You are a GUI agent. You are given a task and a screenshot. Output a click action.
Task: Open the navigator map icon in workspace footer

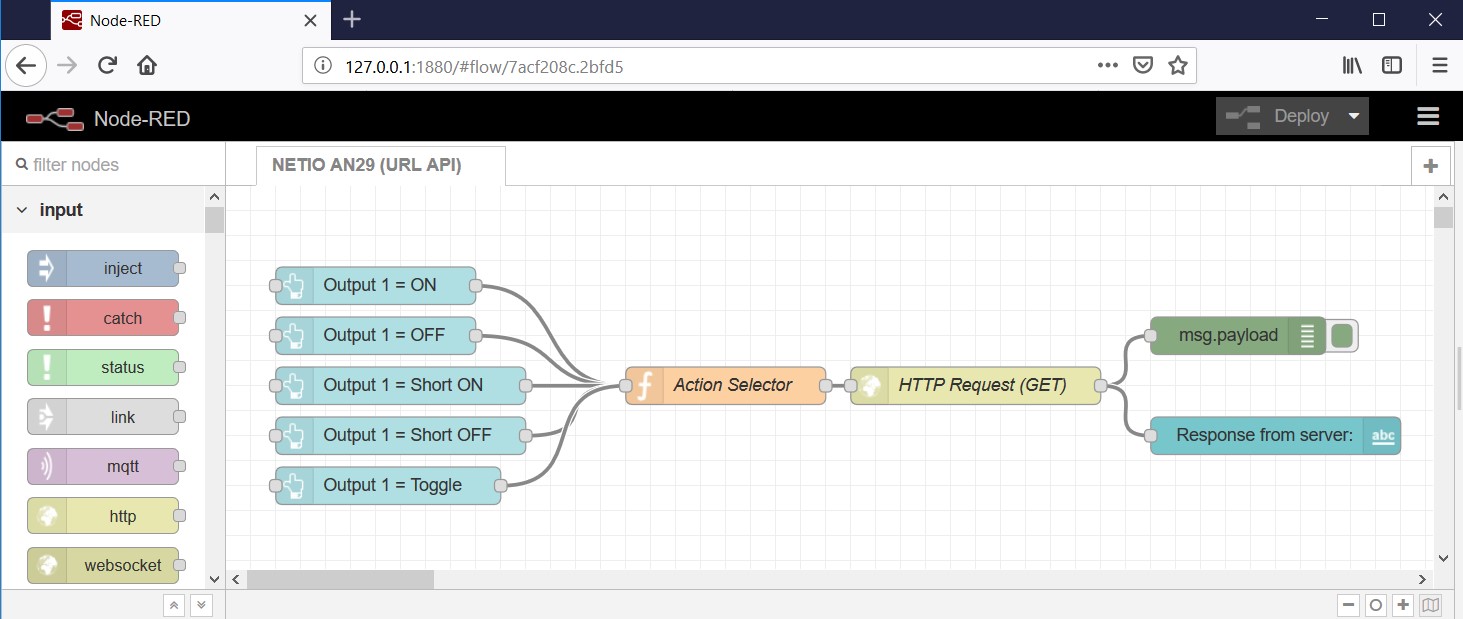(x=1429, y=605)
